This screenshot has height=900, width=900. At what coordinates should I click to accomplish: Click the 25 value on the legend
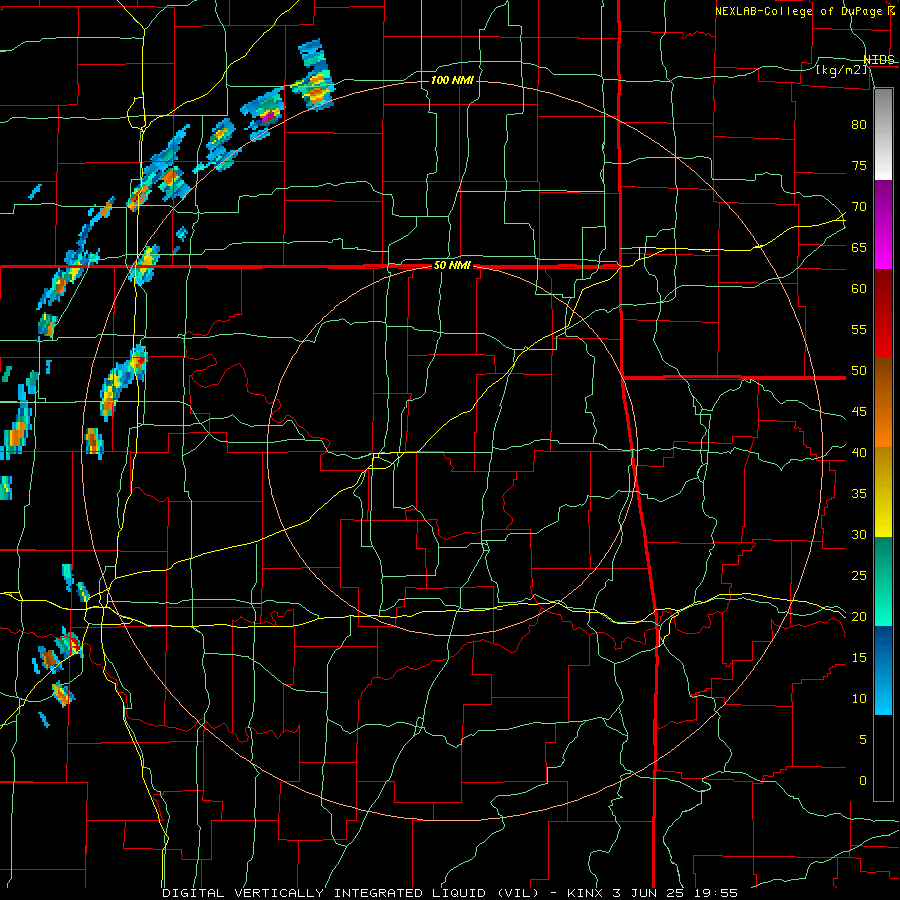pyautogui.click(x=859, y=576)
